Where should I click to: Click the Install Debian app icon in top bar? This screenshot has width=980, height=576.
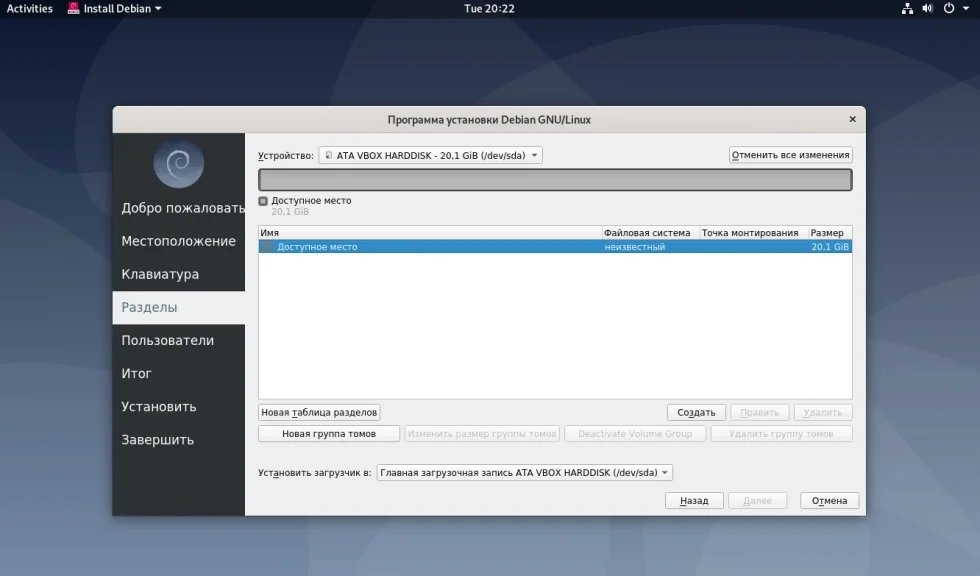(x=74, y=9)
